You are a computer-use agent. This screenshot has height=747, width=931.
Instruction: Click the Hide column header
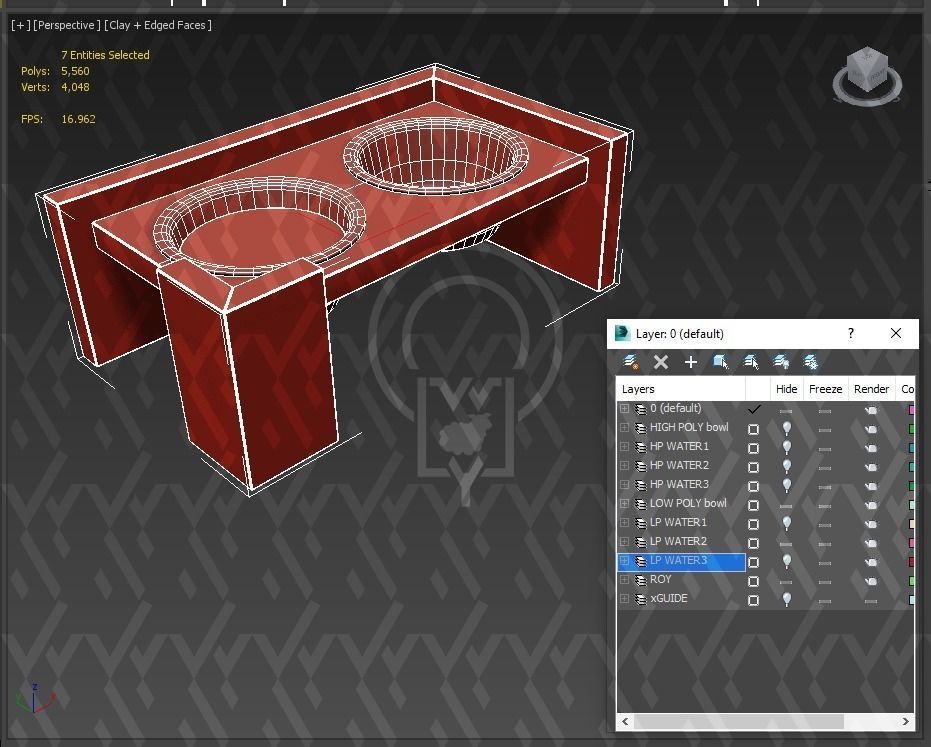point(787,389)
